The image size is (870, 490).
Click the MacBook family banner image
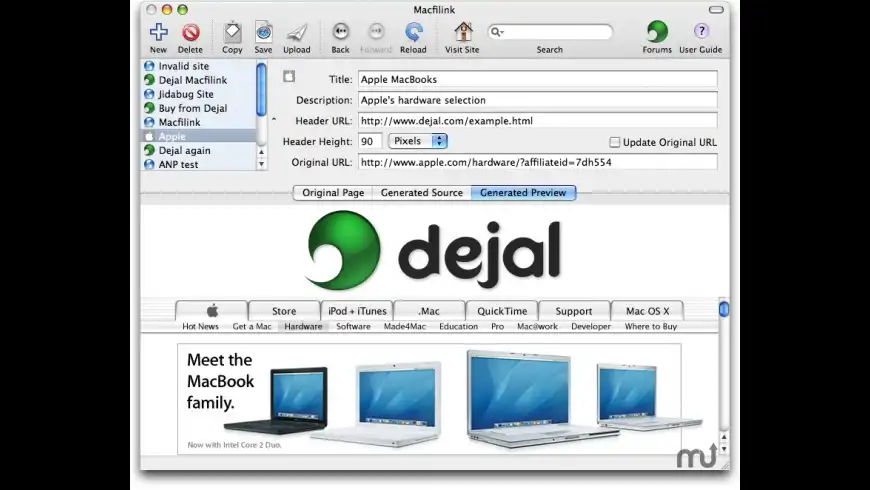429,398
